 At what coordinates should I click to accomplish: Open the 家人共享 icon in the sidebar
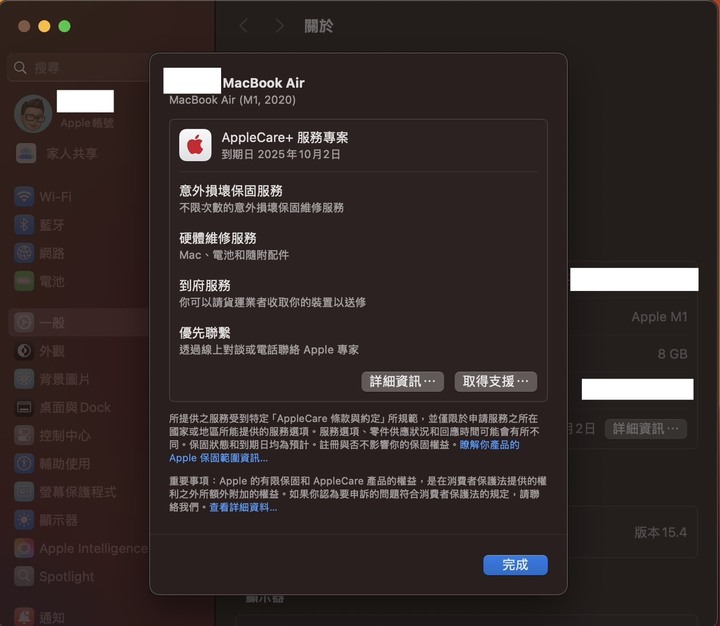(26, 153)
